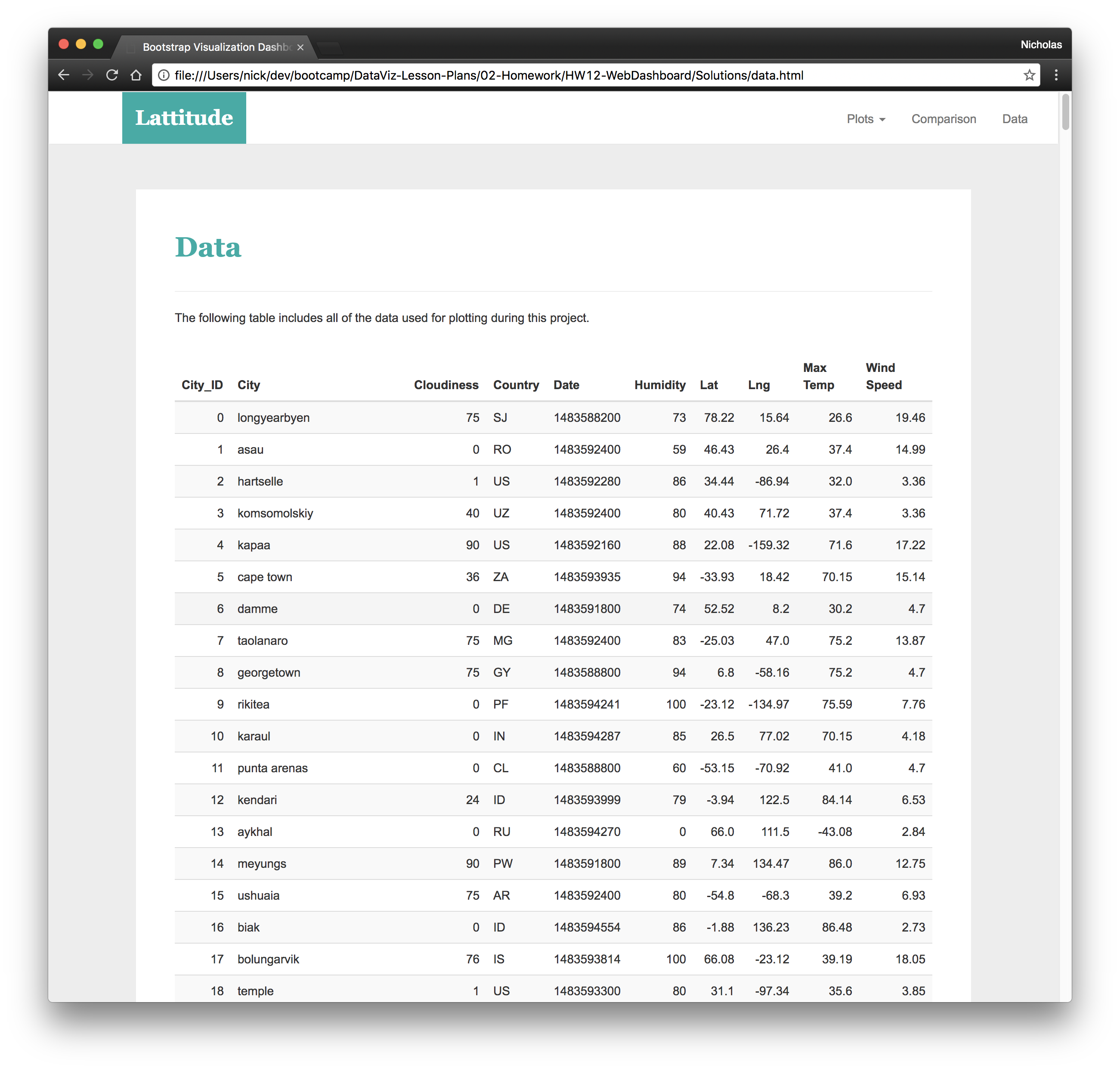Click the Max Temp column header
The height and width of the screenshot is (1071, 1120).
tap(817, 376)
